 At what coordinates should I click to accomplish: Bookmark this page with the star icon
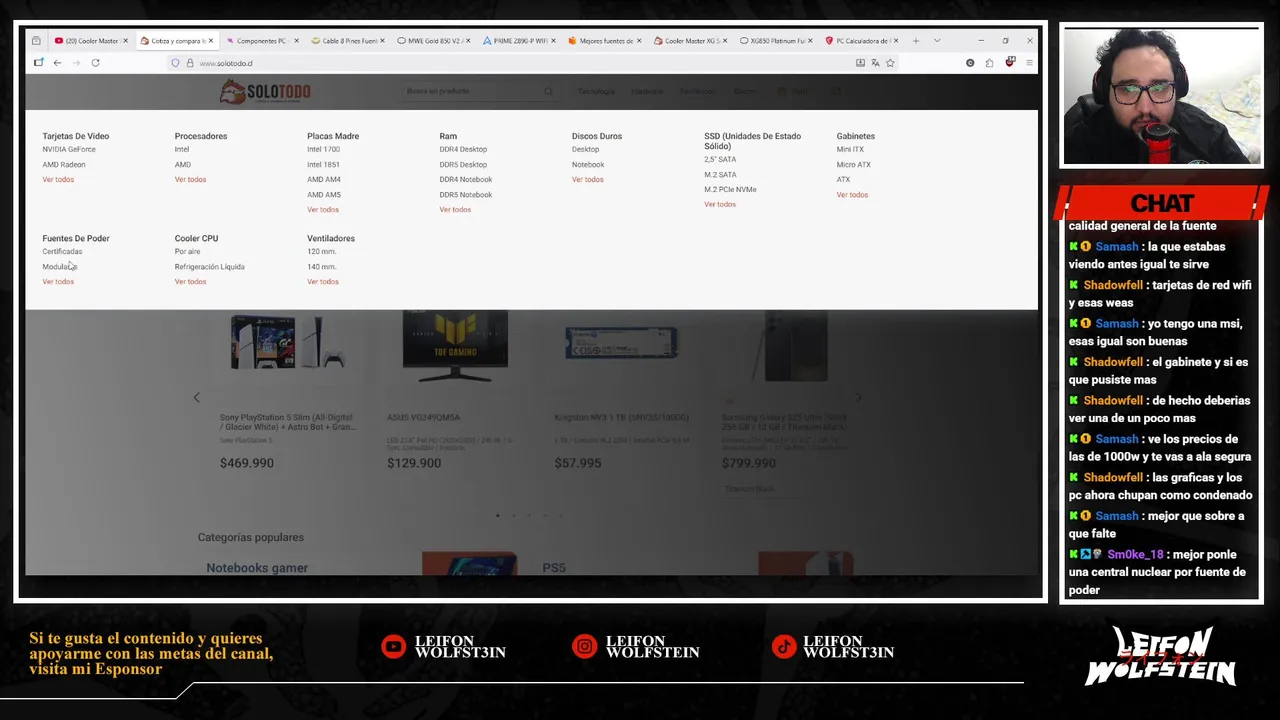(890, 63)
